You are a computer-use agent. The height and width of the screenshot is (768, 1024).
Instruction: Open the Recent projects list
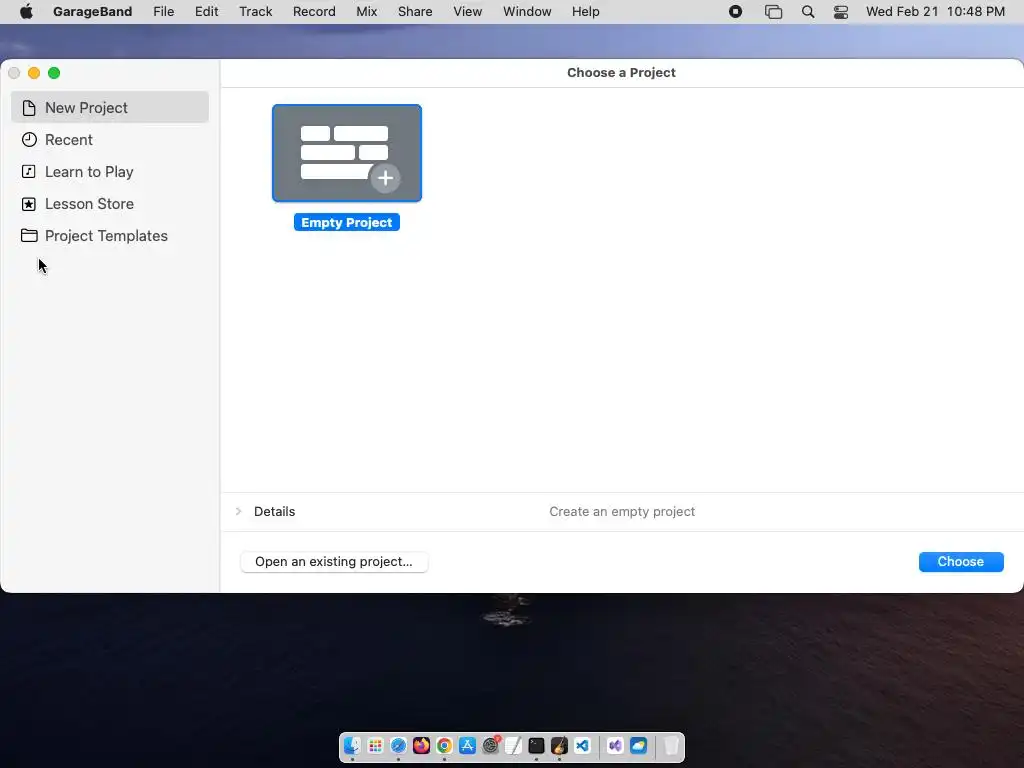(x=110, y=140)
